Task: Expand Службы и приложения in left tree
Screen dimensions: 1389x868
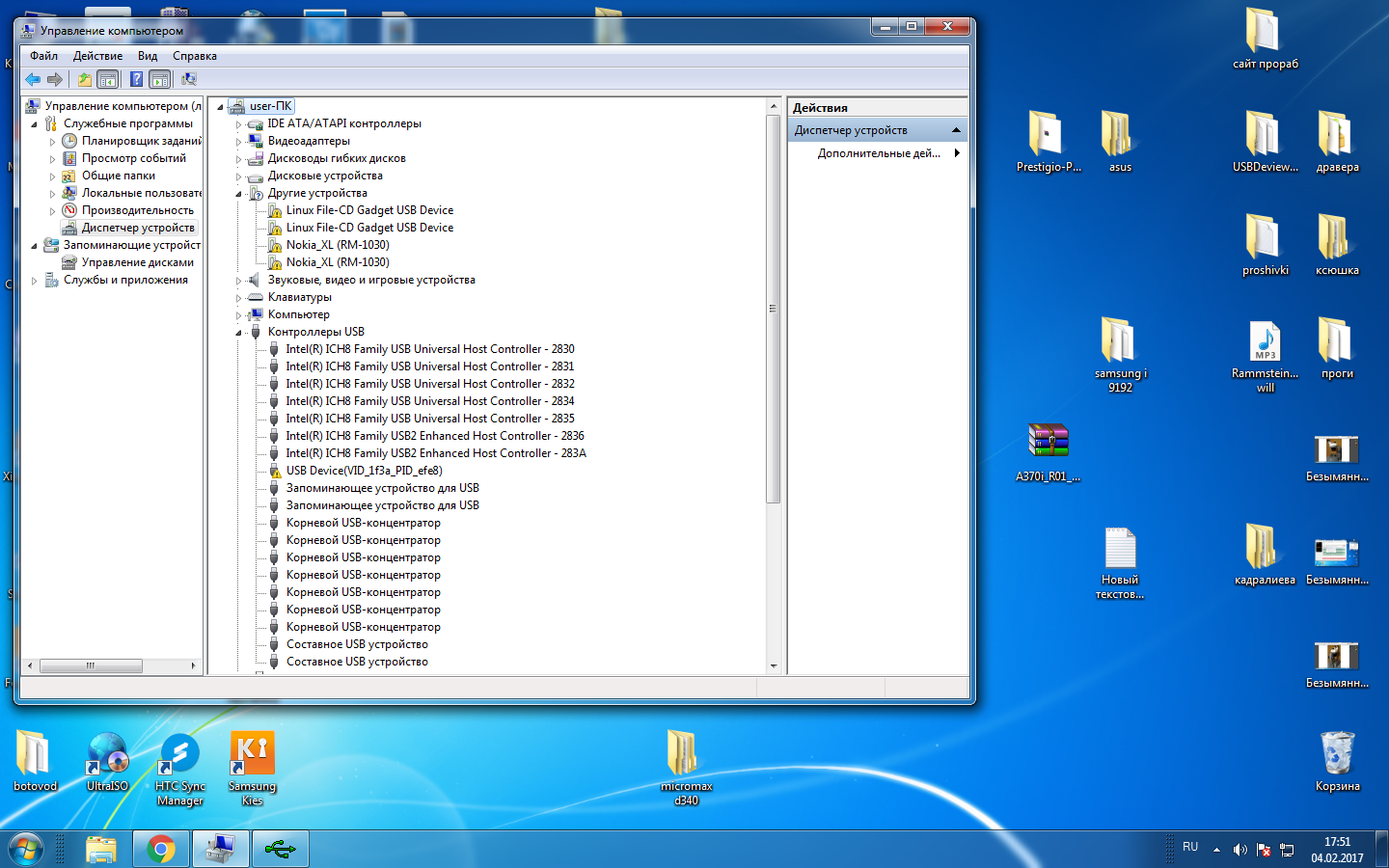Action: (35, 281)
